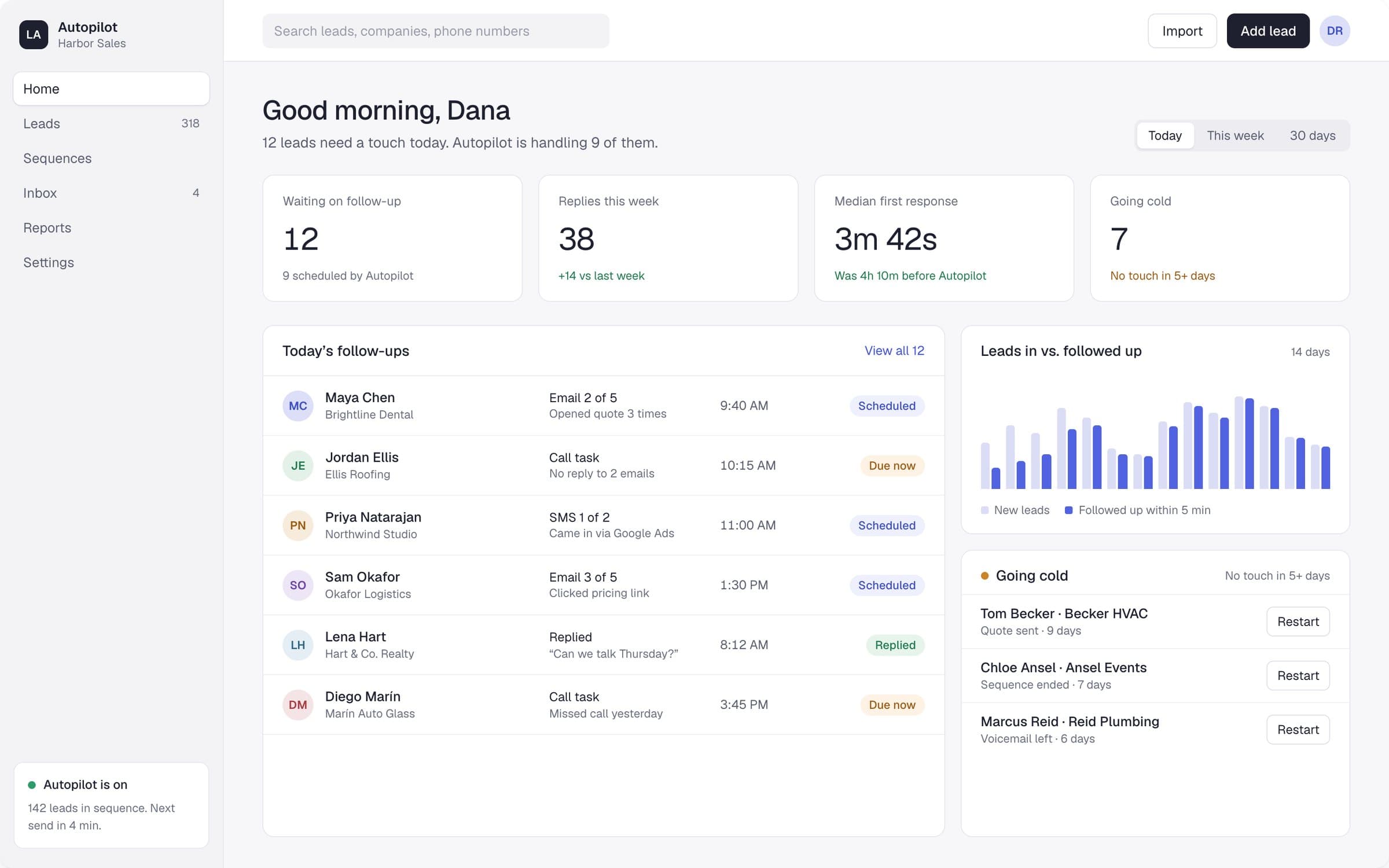The image size is (1389, 868).
Task: Click Jordan Ellis's JE avatar
Action: pos(297,465)
